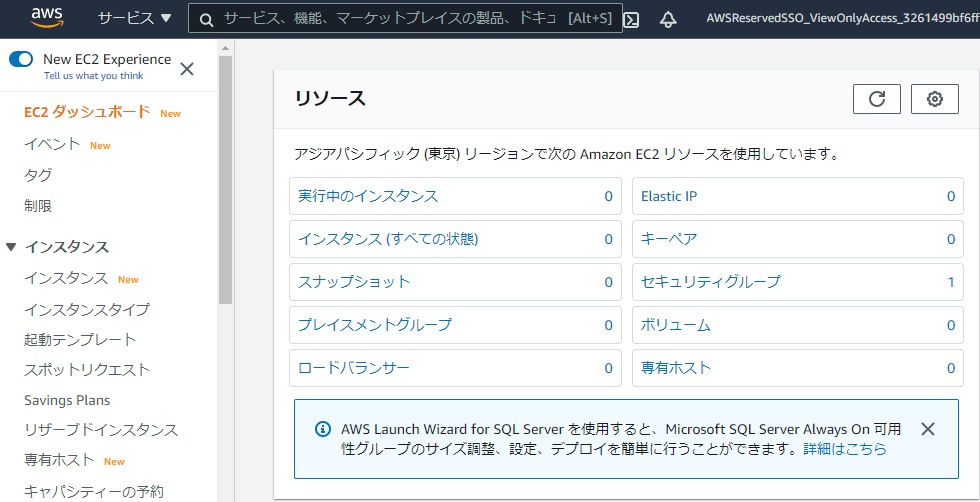Image resolution: width=980 pixels, height=502 pixels.
Task: Focus the services search input field
Action: pos(405,19)
